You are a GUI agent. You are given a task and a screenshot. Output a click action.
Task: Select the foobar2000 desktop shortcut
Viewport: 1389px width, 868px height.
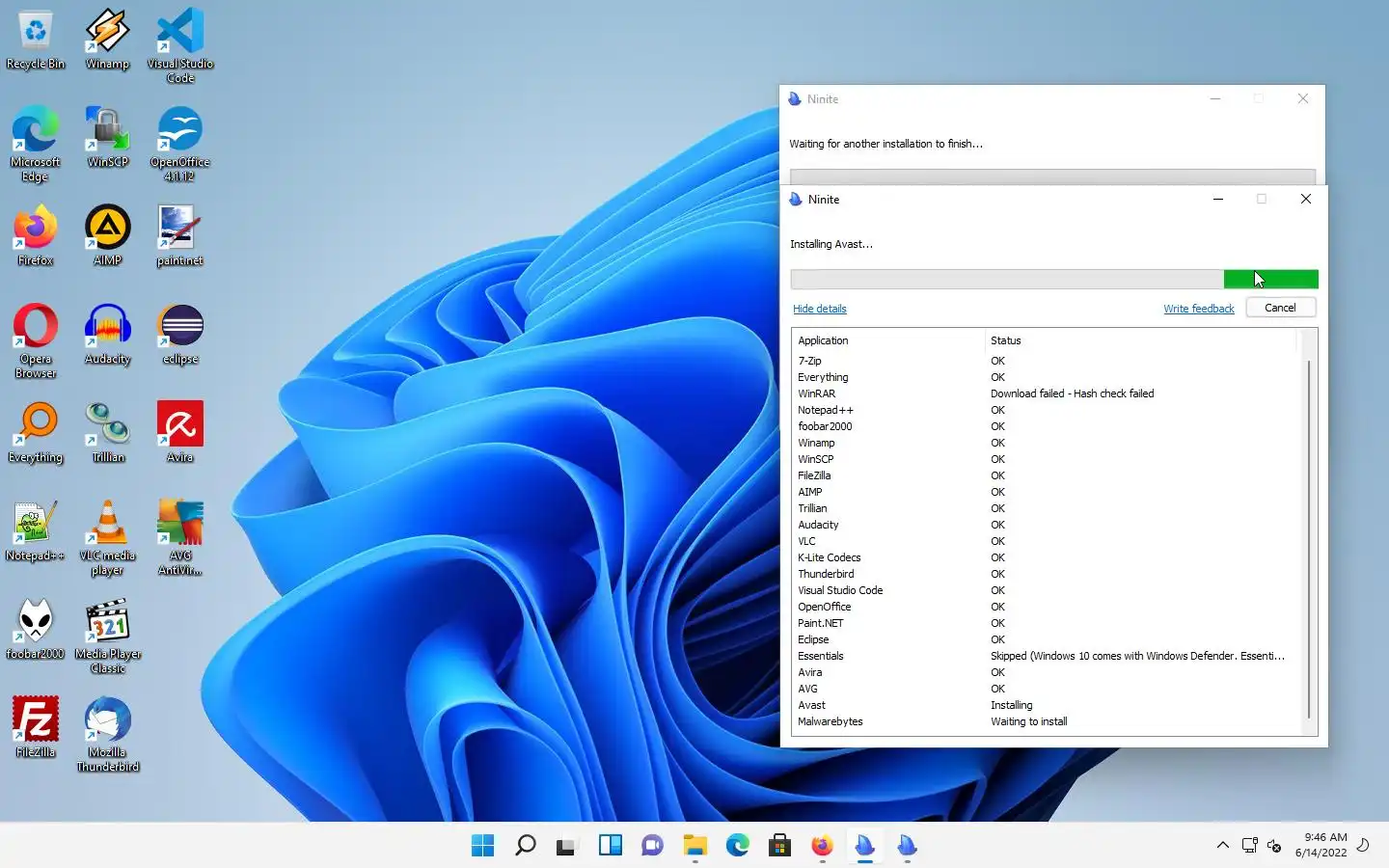36,630
